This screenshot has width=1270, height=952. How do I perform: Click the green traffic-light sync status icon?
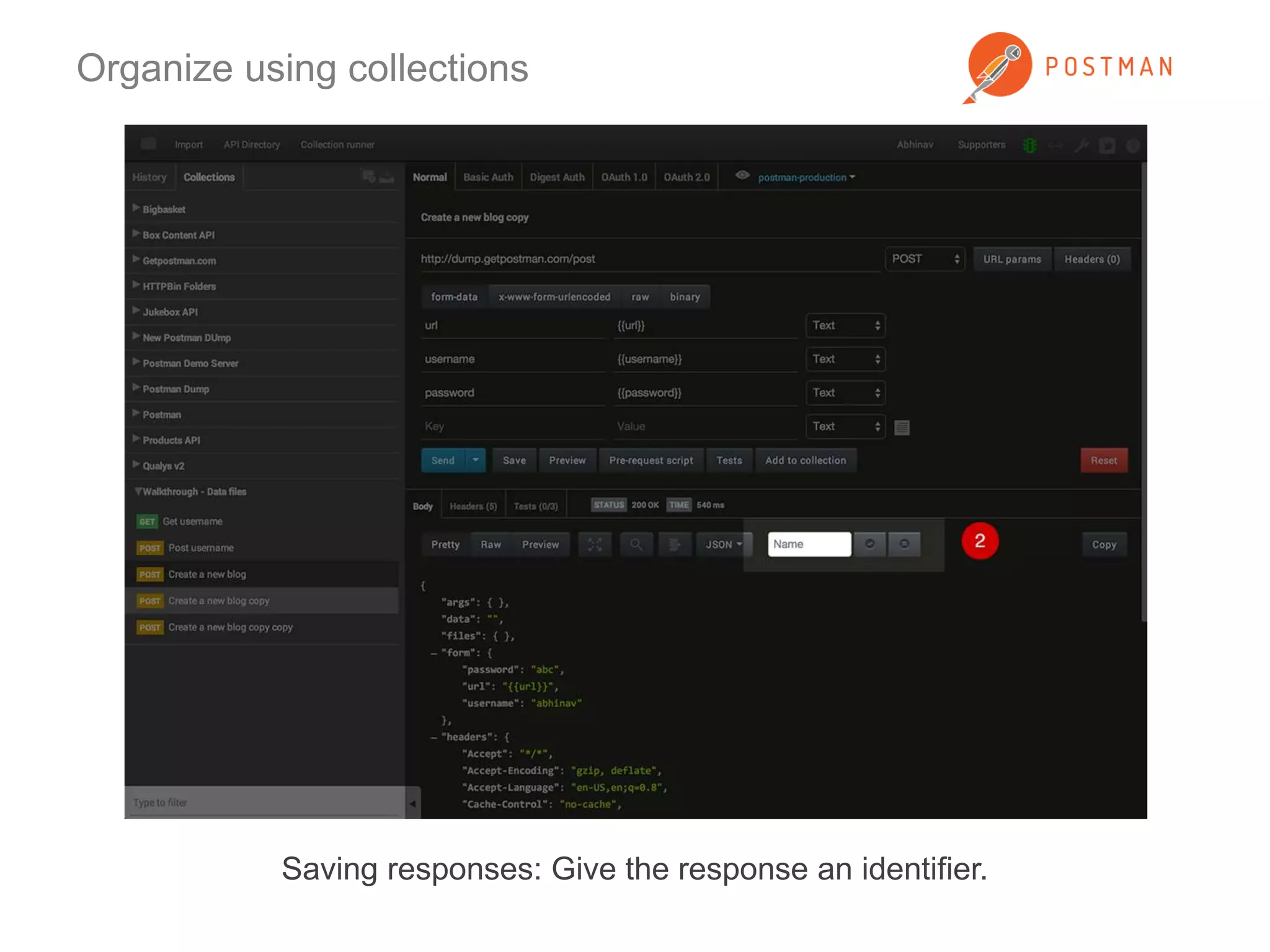1030,145
